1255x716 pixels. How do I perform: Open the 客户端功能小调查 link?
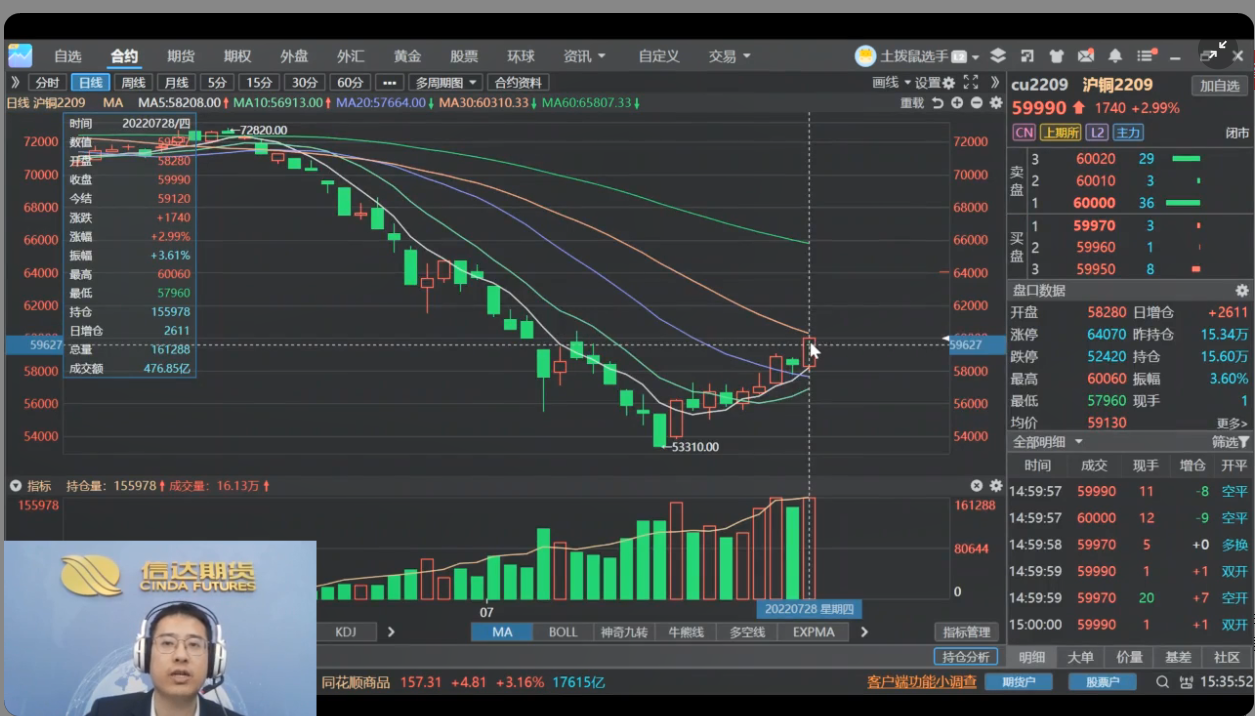[921, 682]
